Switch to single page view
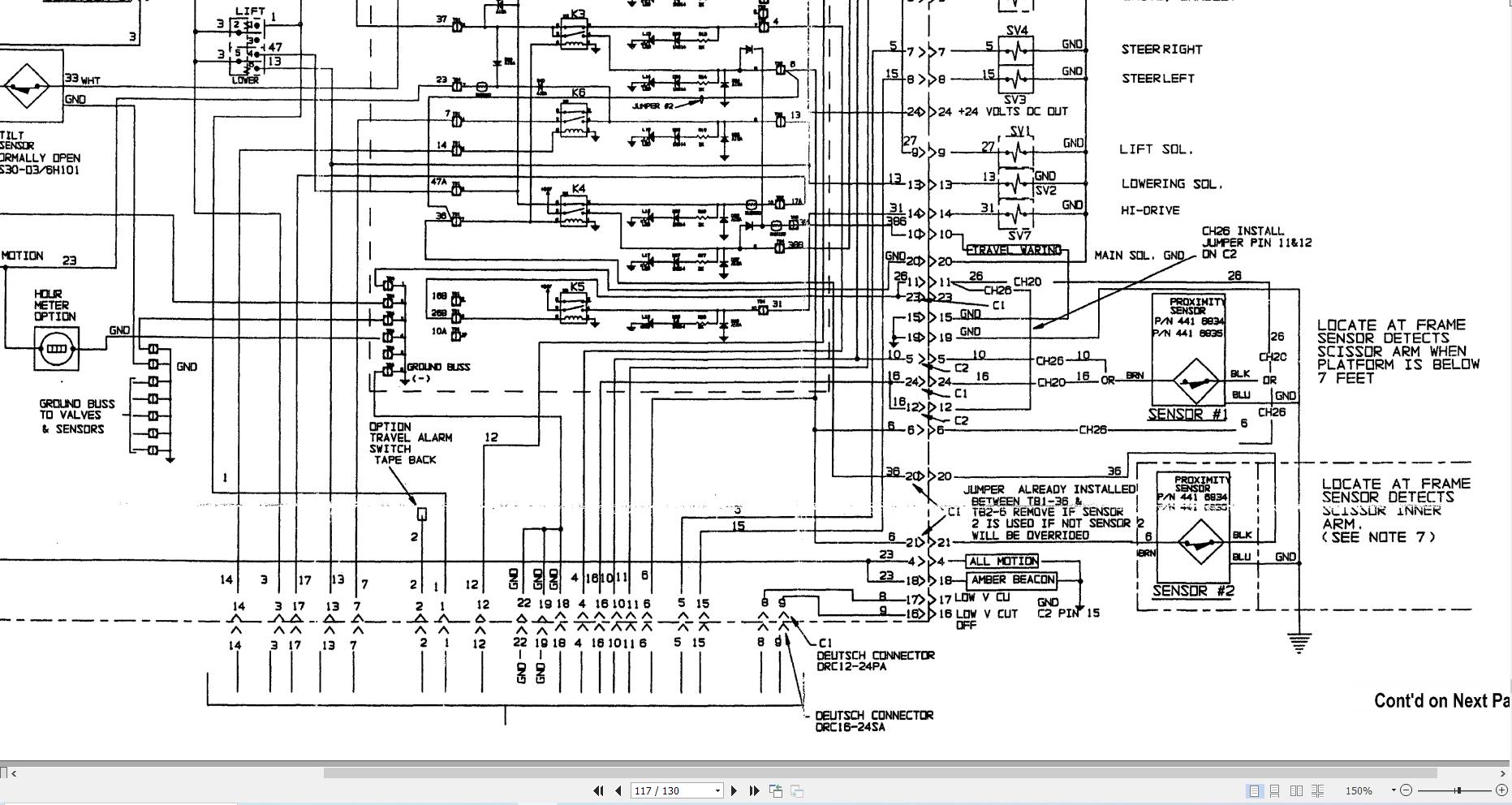1512x805 pixels. click(x=1255, y=790)
